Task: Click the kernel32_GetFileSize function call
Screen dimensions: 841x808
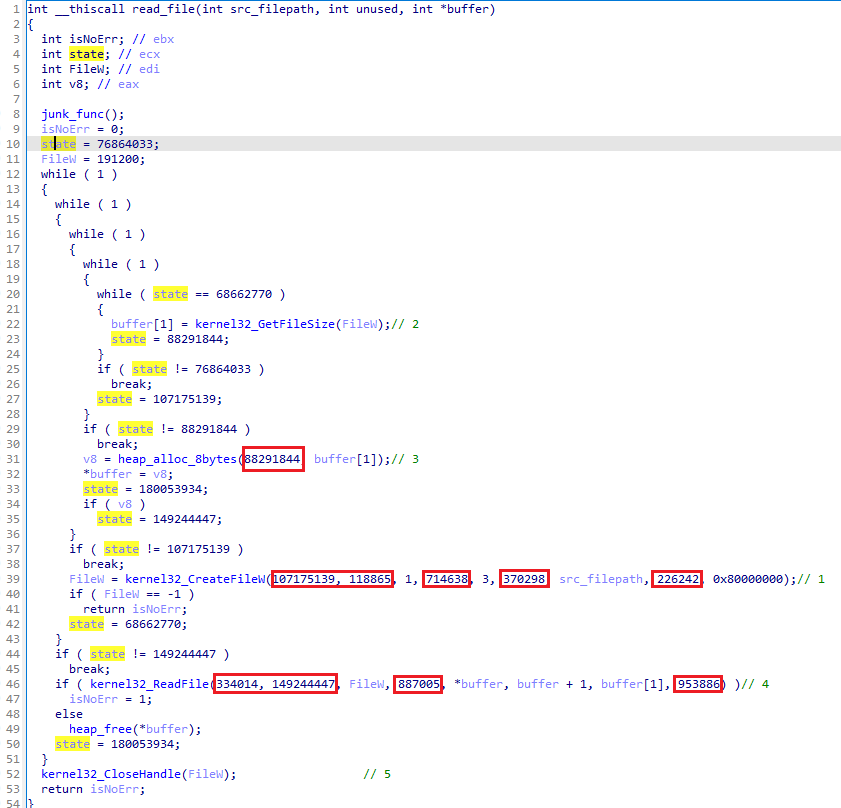Action: point(265,324)
